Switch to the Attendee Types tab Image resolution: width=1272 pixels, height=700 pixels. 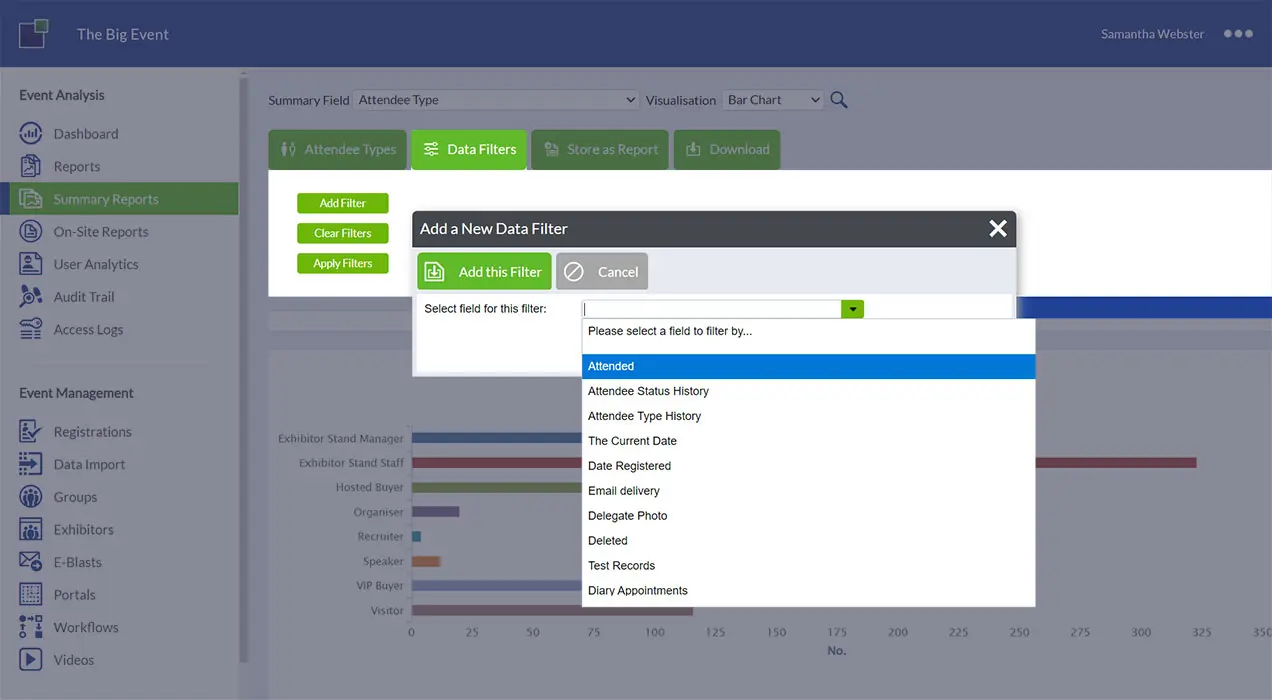coord(337,149)
